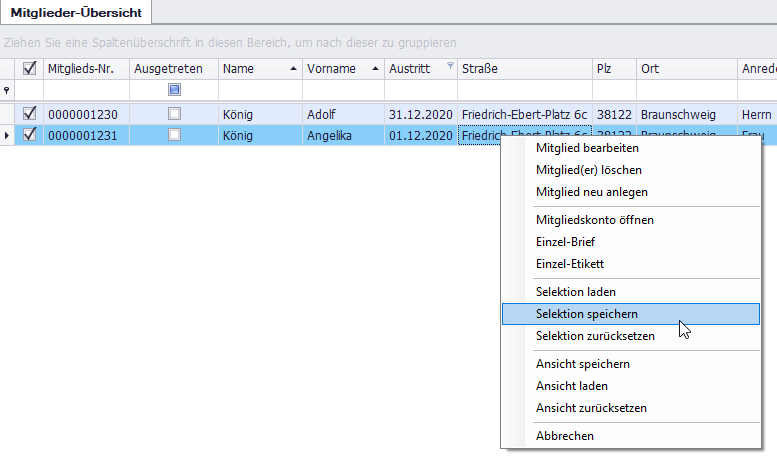Click the sort arrow in Name column header

[x=293, y=69]
